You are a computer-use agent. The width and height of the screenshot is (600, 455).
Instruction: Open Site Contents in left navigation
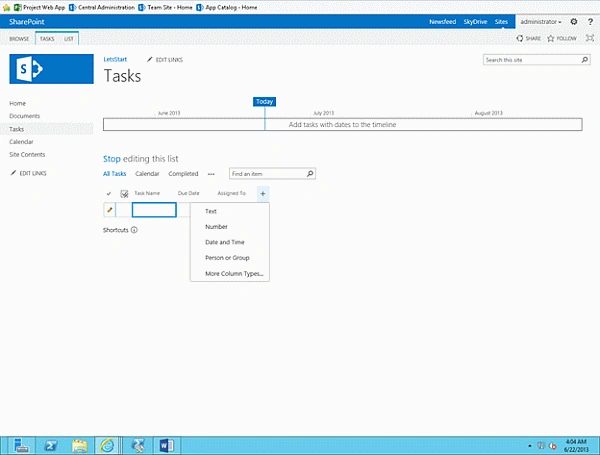[x=27, y=155]
